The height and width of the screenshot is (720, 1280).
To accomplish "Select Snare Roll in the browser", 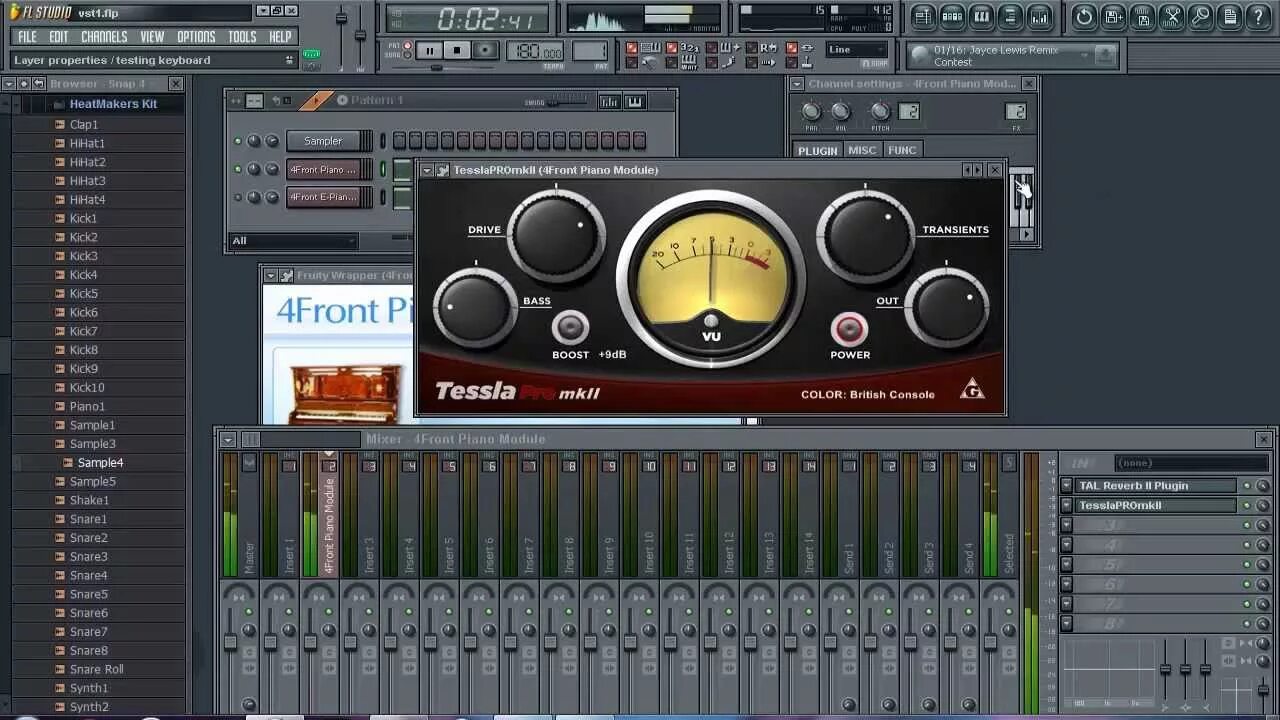I will tap(97, 670).
